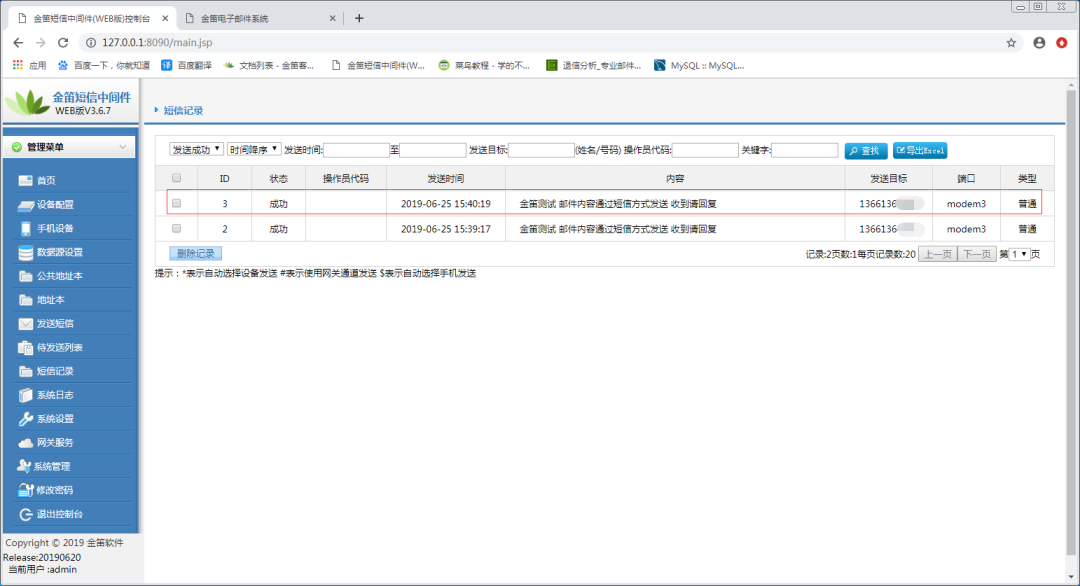Viewport: 1080px width, 586px height.
Task: Click the 查找 search button
Action: point(866,151)
